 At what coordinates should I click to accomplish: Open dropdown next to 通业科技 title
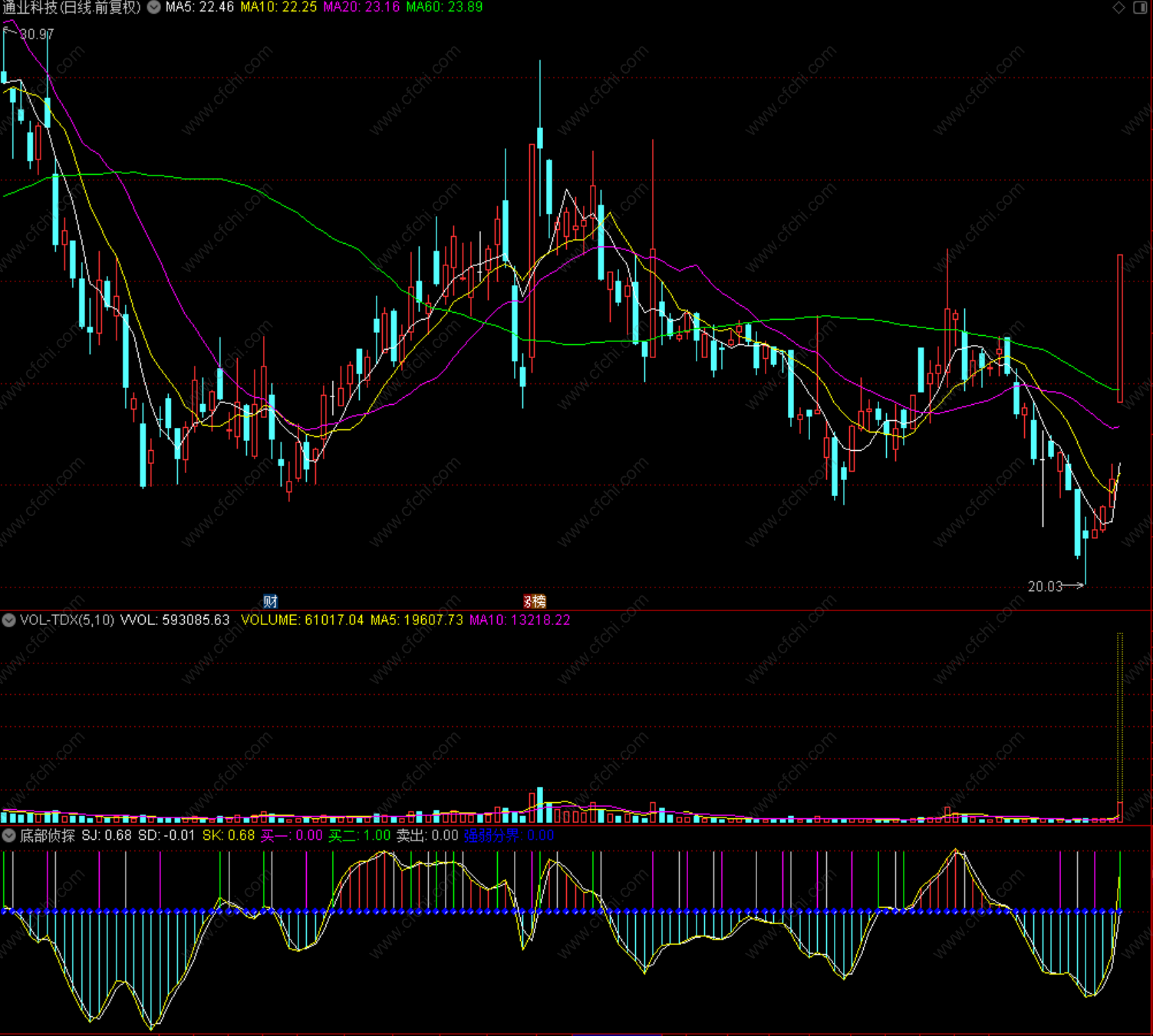tap(154, 8)
